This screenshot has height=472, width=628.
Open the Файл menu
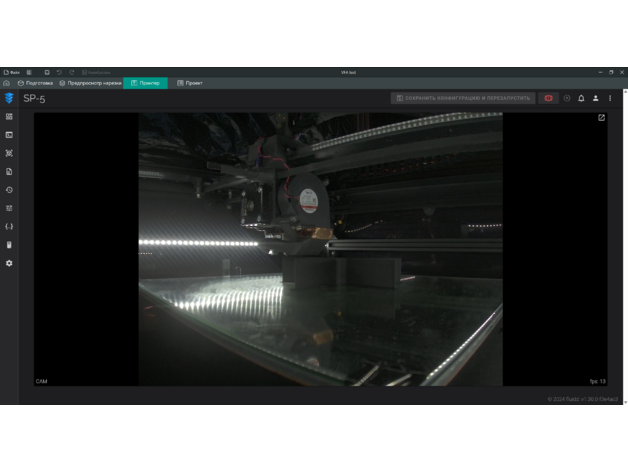[12, 72]
